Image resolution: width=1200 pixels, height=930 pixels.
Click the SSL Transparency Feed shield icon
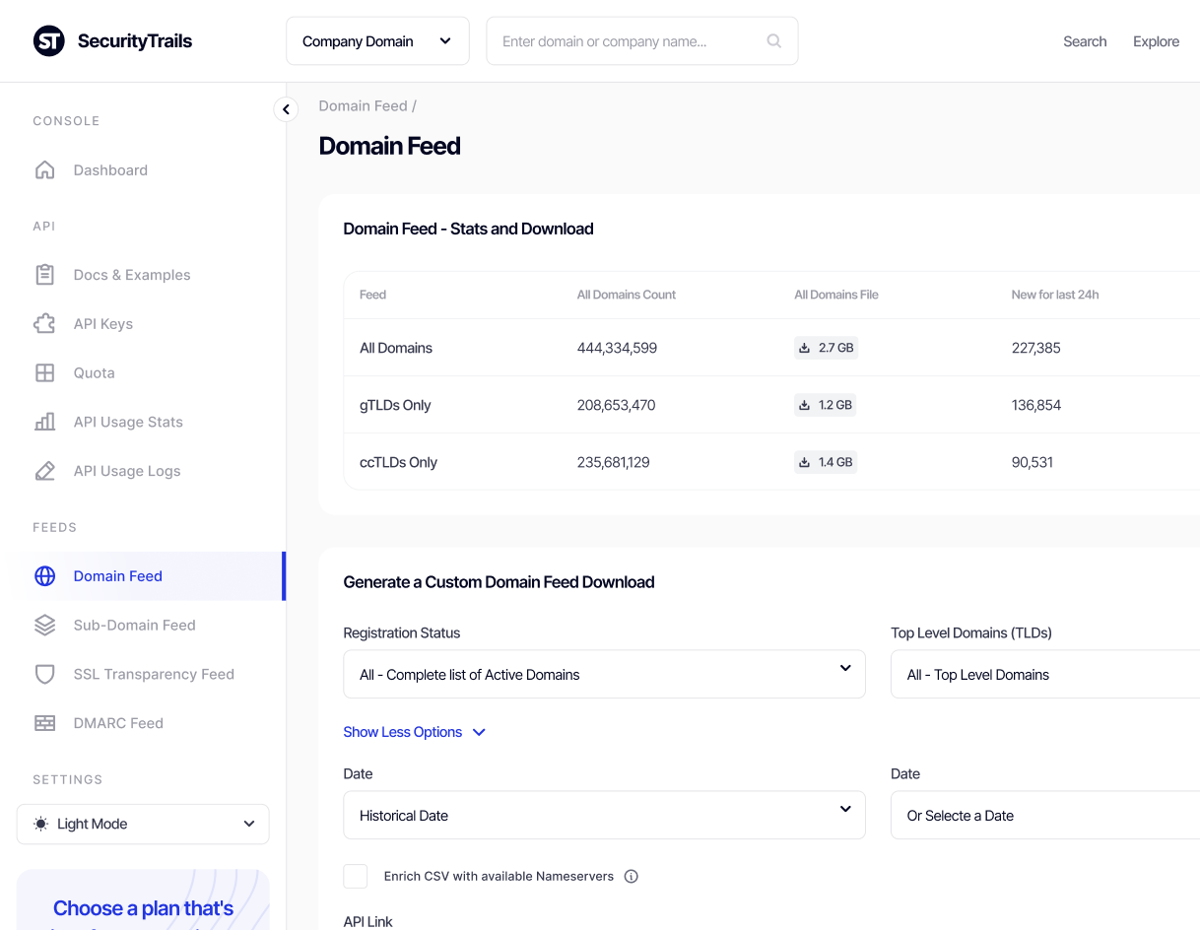tap(45, 674)
